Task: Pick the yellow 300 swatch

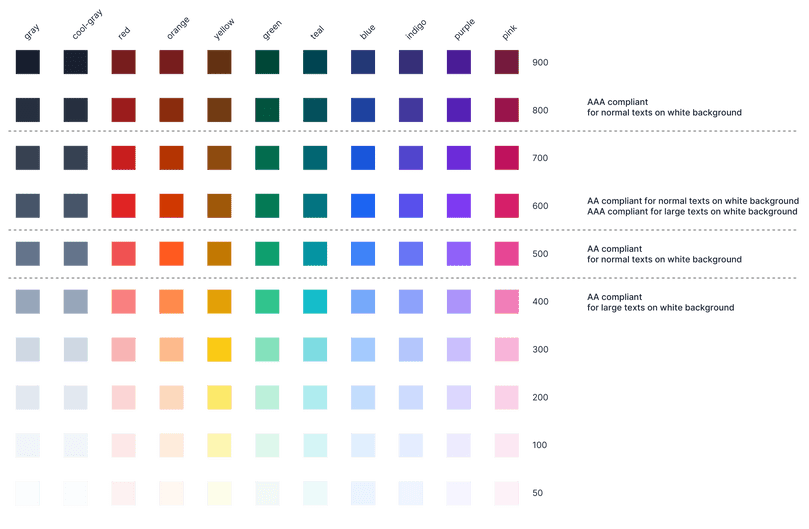Action: [x=219, y=349]
